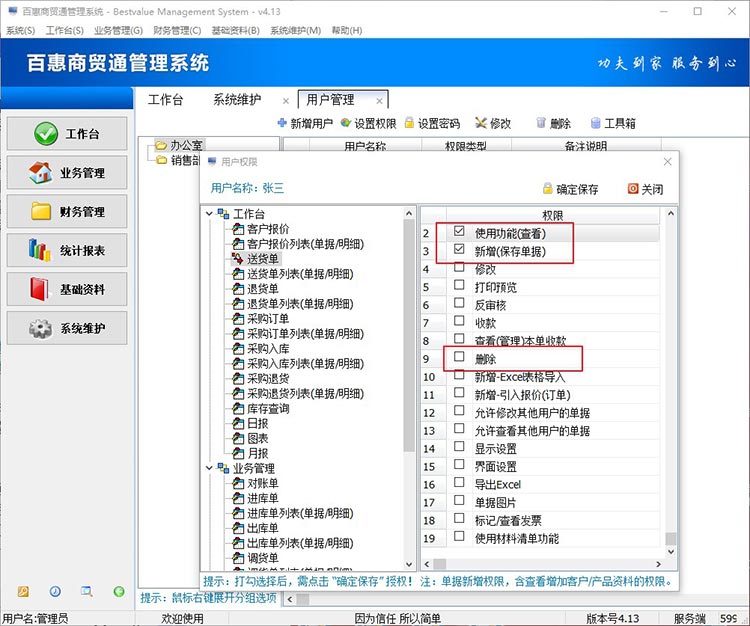Close the 用户管理 tab
The image size is (750, 626).
point(379,101)
